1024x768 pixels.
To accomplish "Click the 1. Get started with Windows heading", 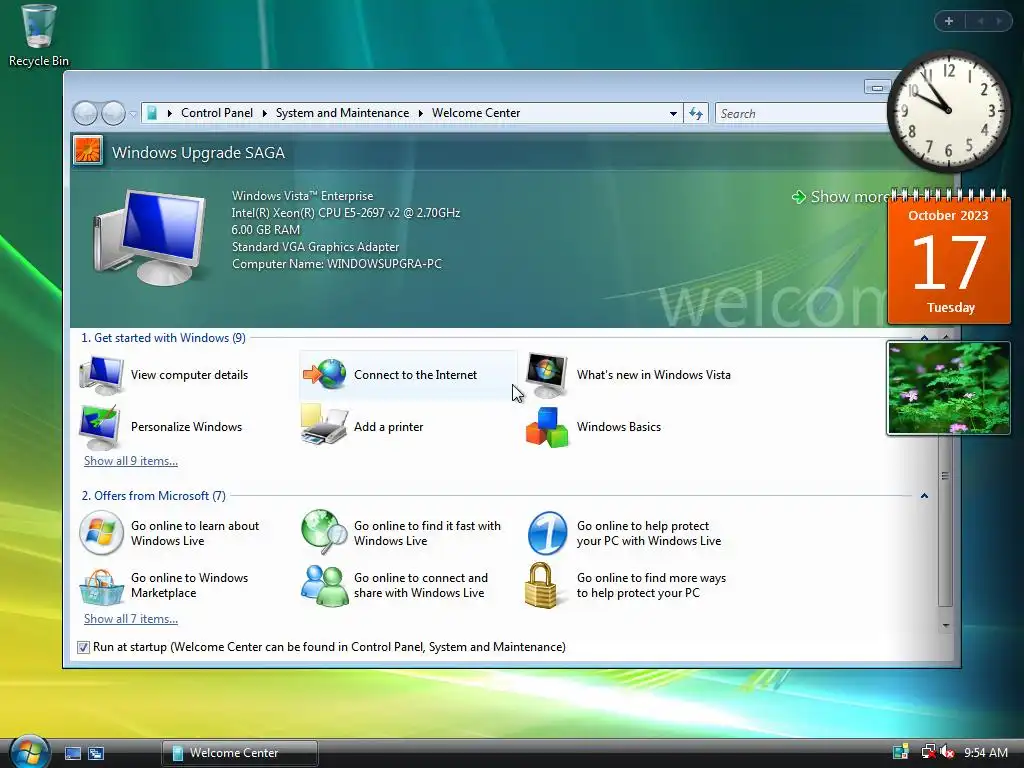I will 163,338.
